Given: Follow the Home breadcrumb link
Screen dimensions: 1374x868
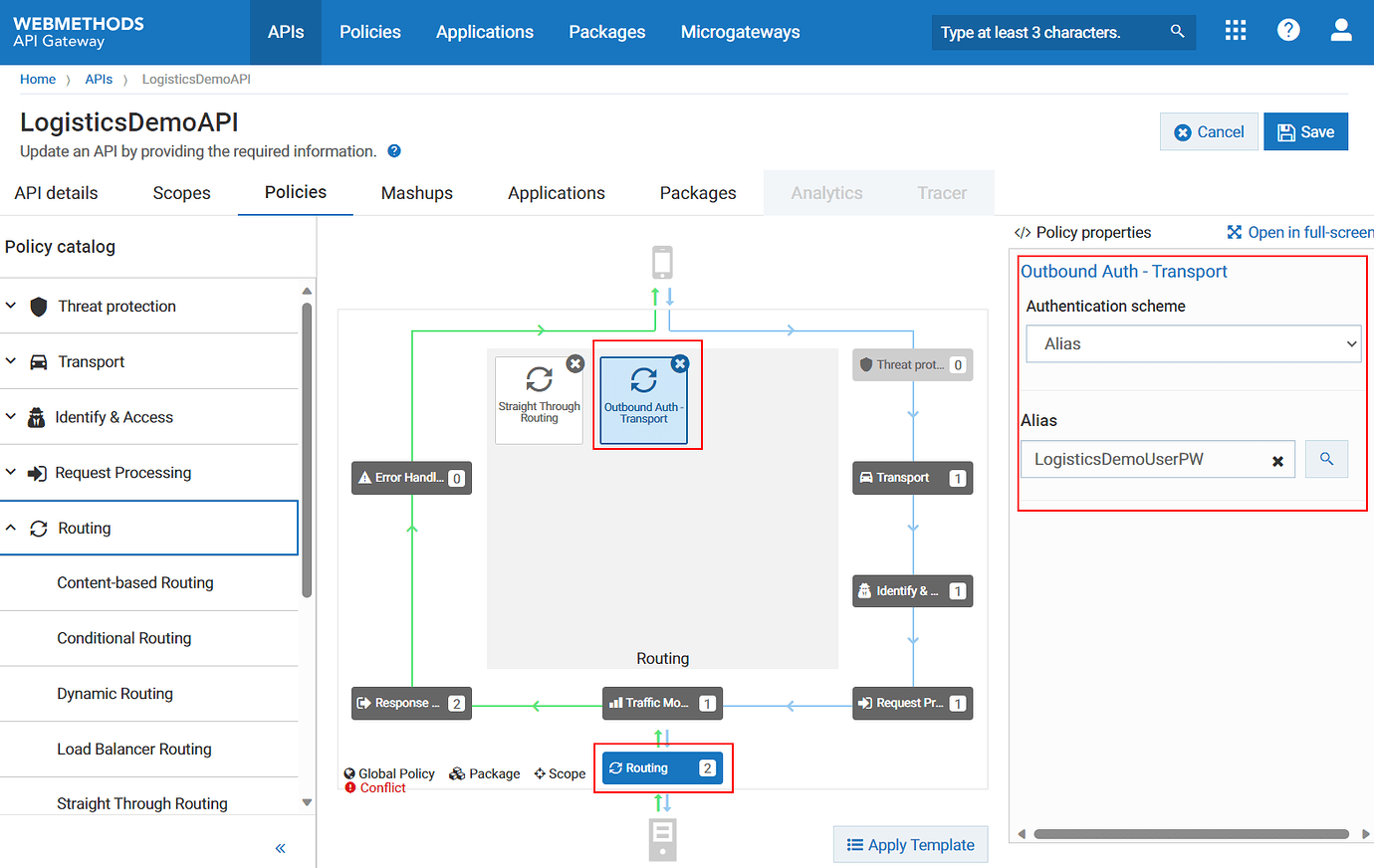Looking at the screenshot, I should pyautogui.click(x=38, y=79).
